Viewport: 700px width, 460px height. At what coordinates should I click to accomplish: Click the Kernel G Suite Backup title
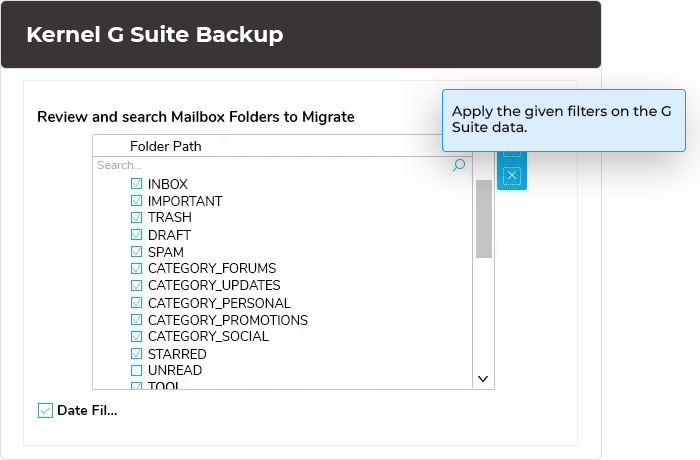tap(155, 34)
